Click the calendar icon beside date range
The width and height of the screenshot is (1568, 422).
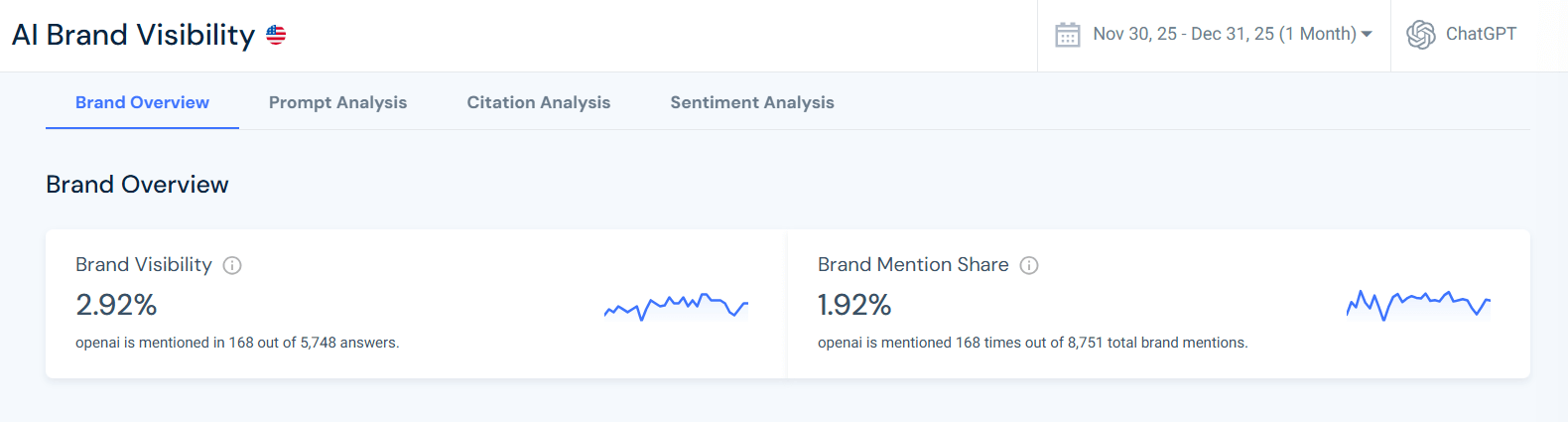pyautogui.click(x=1067, y=35)
